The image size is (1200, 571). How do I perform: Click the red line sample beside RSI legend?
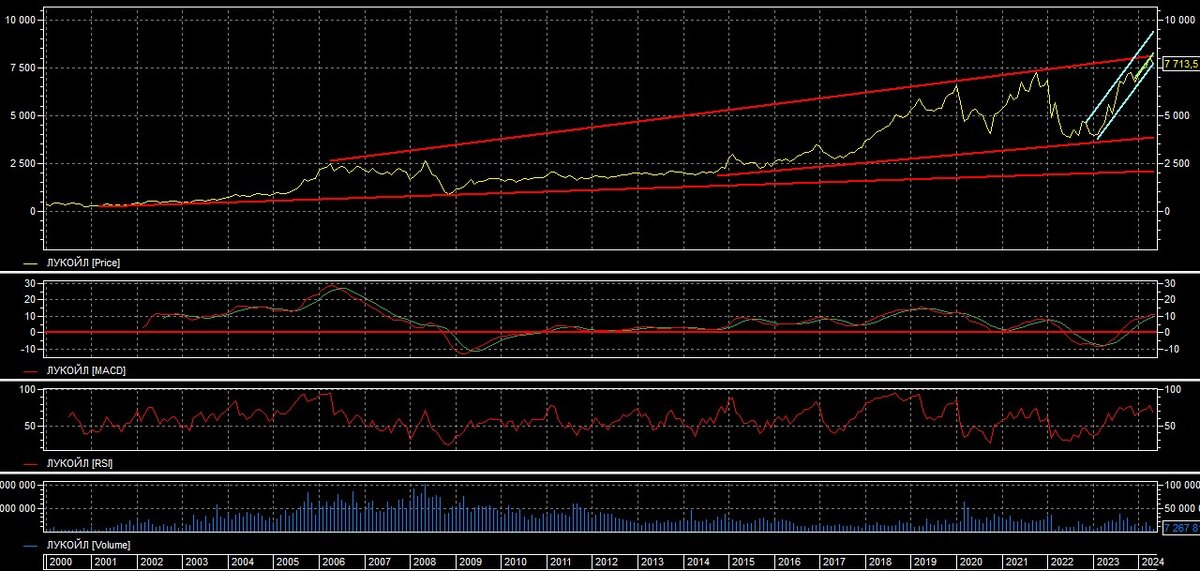click(x=31, y=466)
